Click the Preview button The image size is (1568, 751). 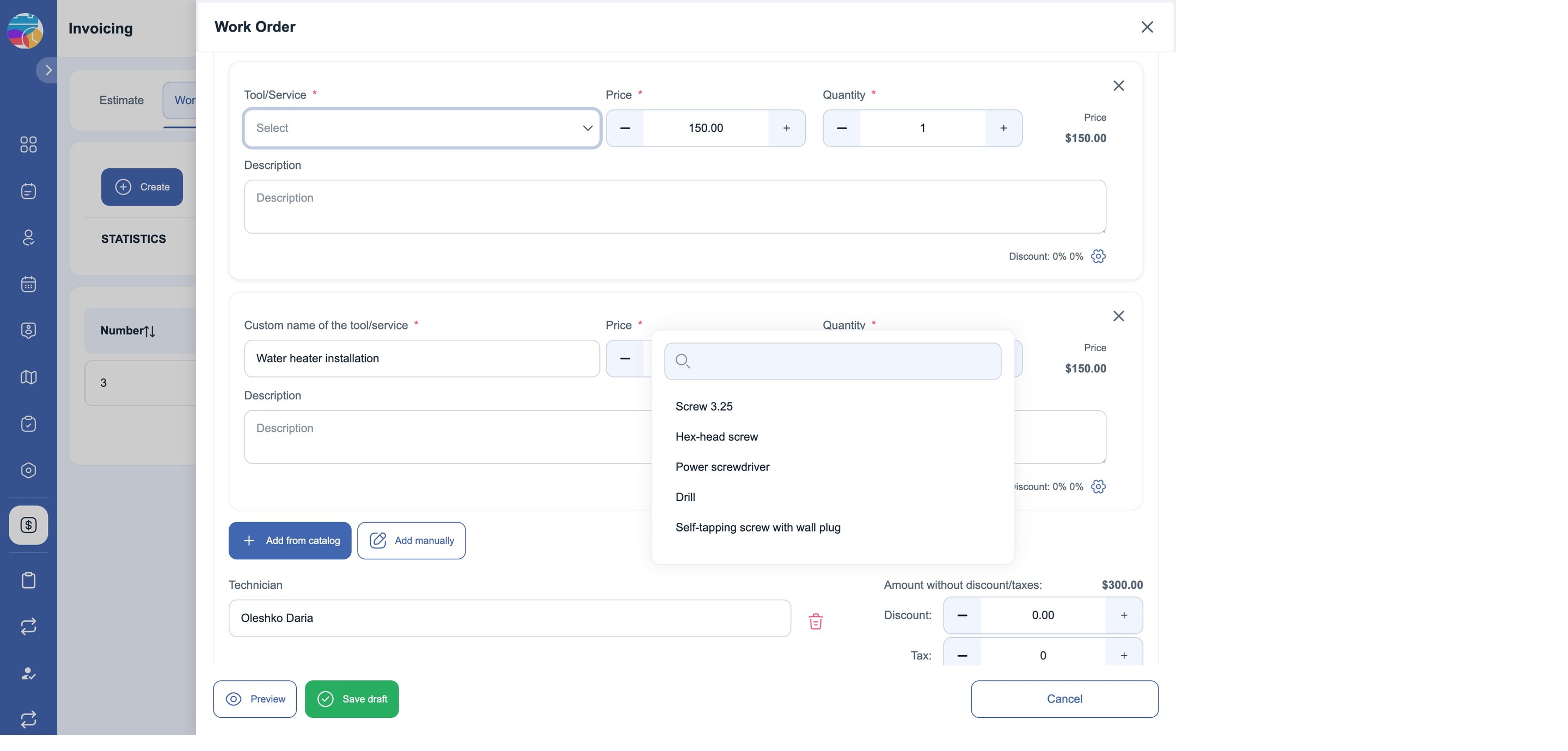254,699
